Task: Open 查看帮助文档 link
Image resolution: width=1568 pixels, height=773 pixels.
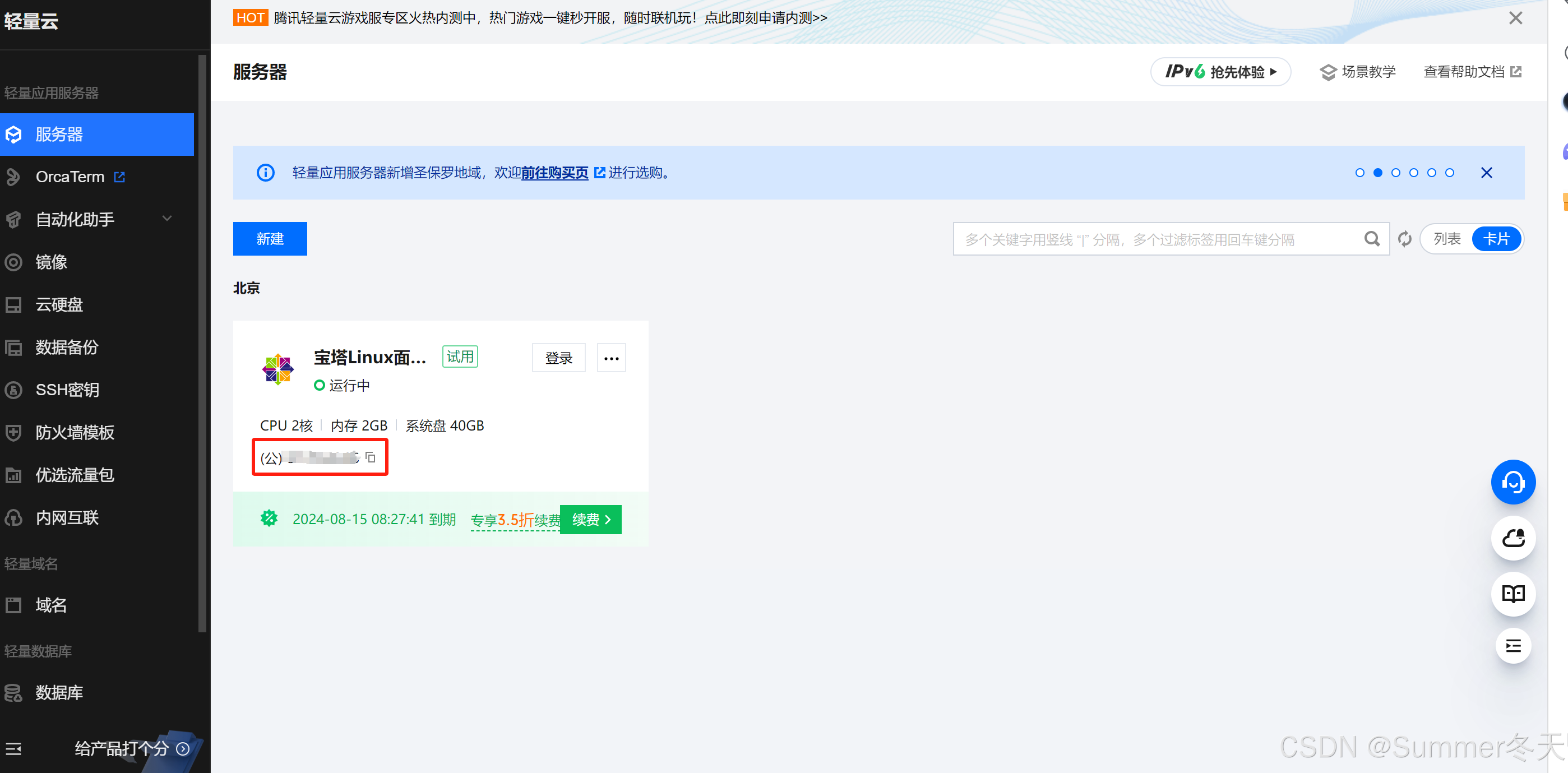Action: (1473, 72)
